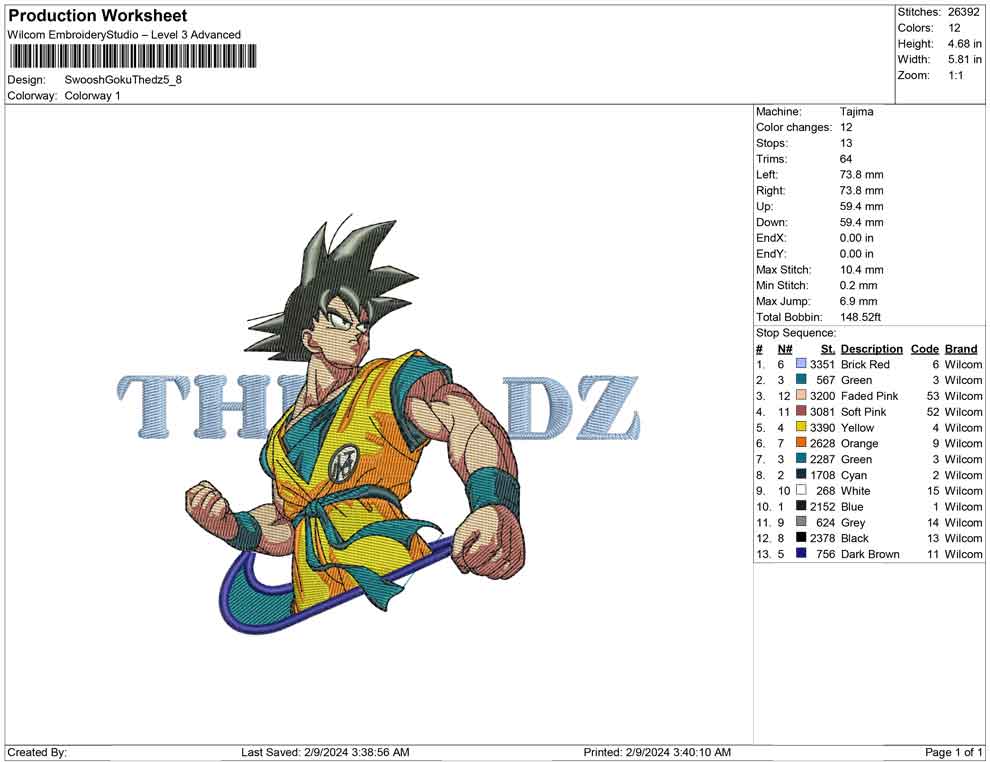Click the Faded Pink description text
Viewport: 990px width, 762px height.
869,396
